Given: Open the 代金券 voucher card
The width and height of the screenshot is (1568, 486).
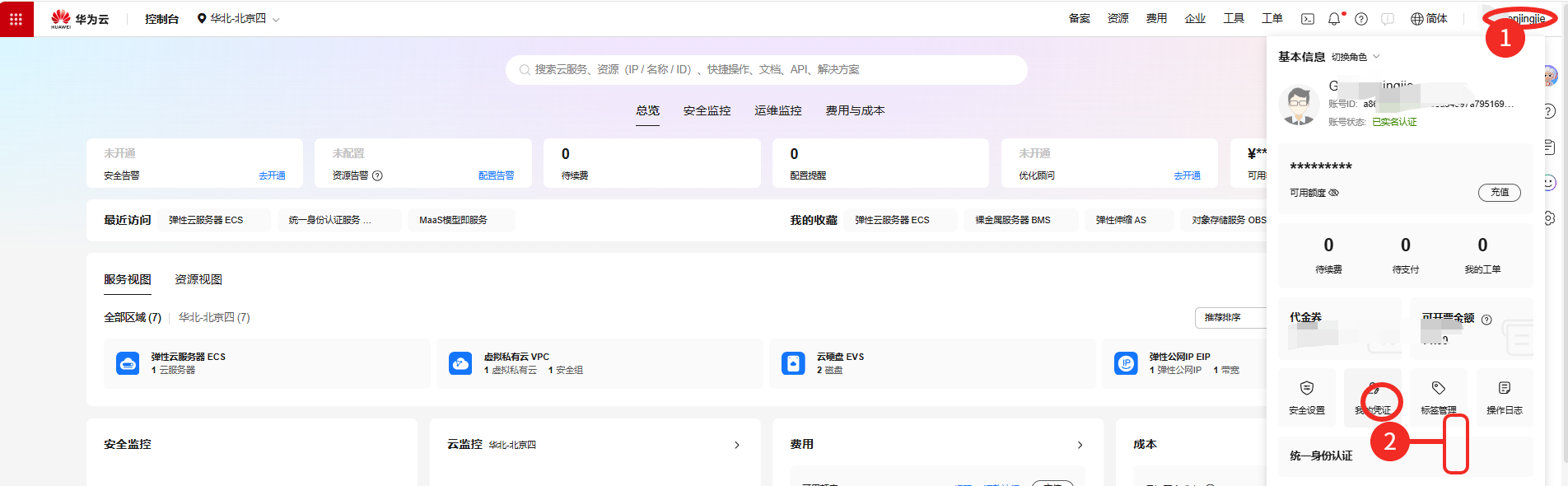Looking at the screenshot, I should tap(1340, 328).
